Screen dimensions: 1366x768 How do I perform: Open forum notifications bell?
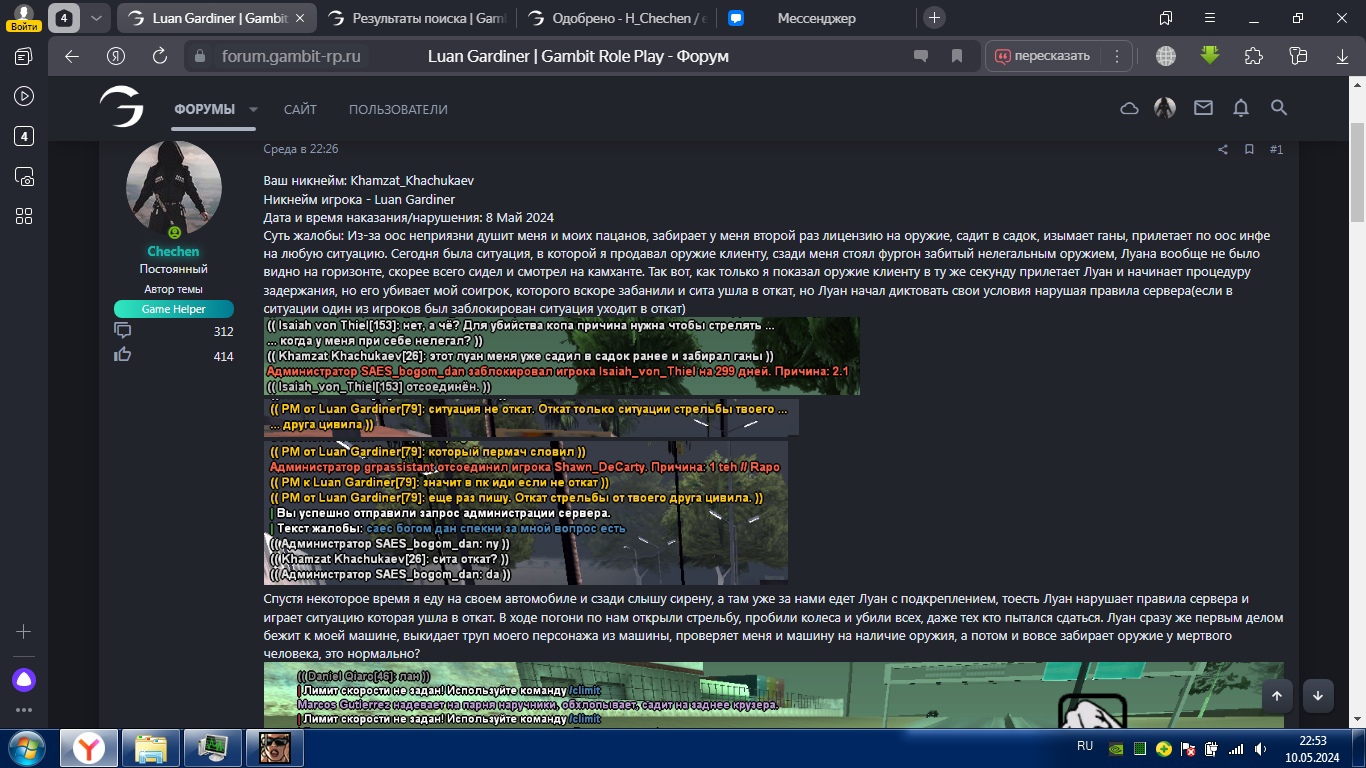(1241, 108)
